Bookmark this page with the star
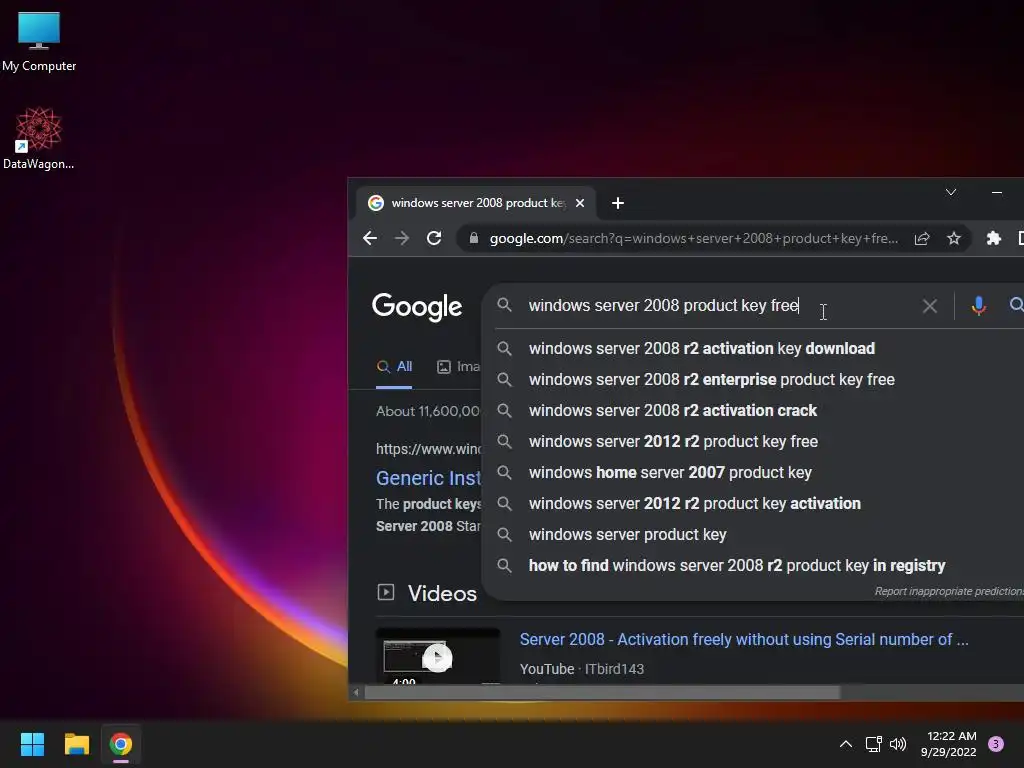 point(953,238)
